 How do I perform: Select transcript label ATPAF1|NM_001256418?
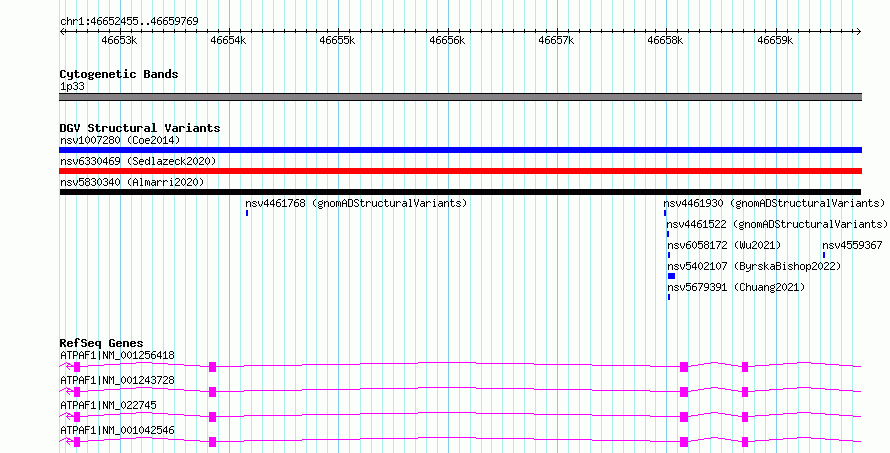117,356
